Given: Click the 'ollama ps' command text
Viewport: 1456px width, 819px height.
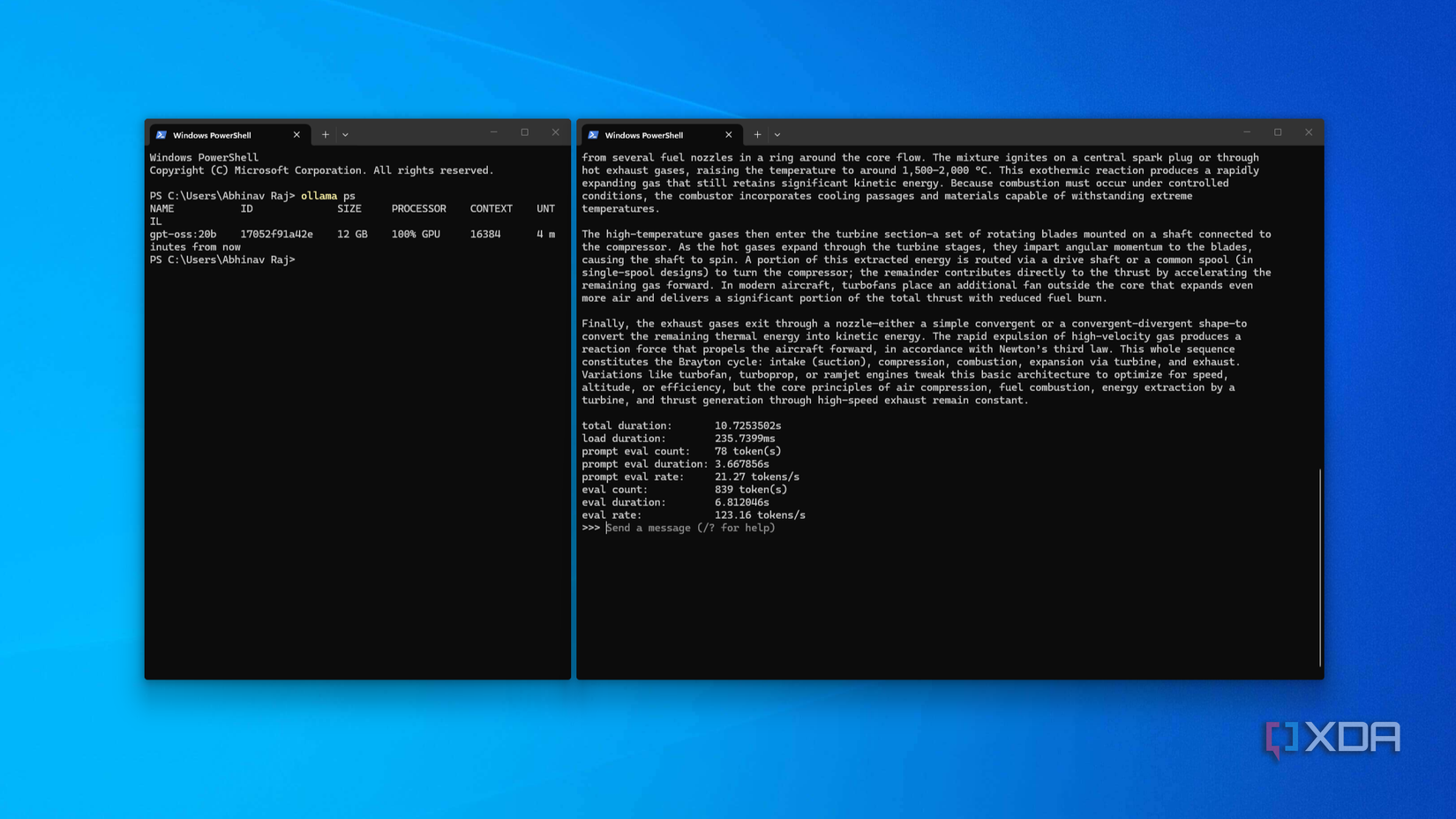Looking at the screenshot, I should [x=328, y=196].
